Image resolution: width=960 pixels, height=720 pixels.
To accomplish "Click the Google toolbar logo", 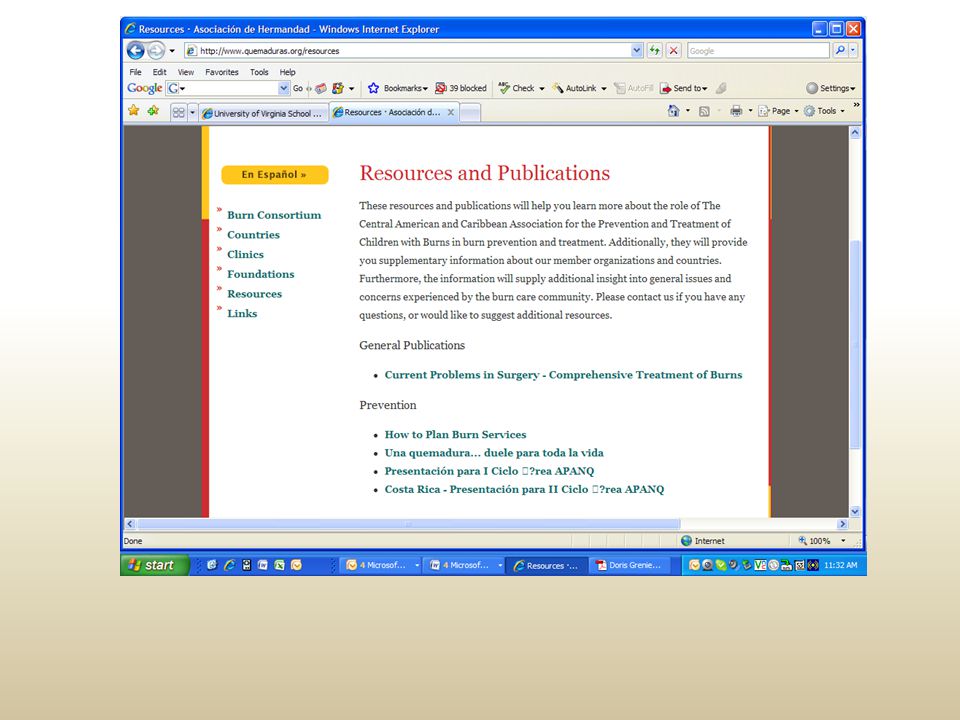I will pyautogui.click(x=144, y=88).
